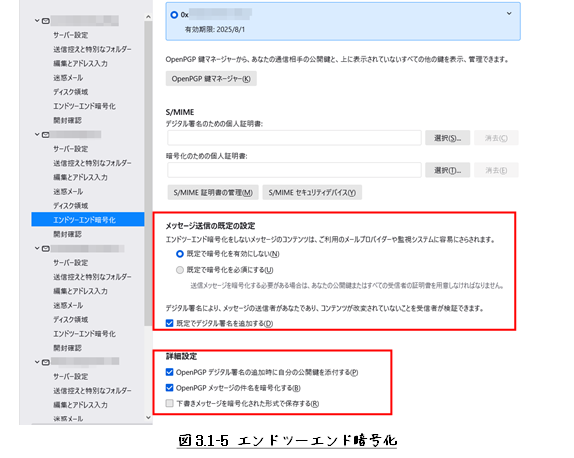Screen dimensions: 574x458
Task: Open S/MIME 証明書の管理 button
Action: point(213,193)
